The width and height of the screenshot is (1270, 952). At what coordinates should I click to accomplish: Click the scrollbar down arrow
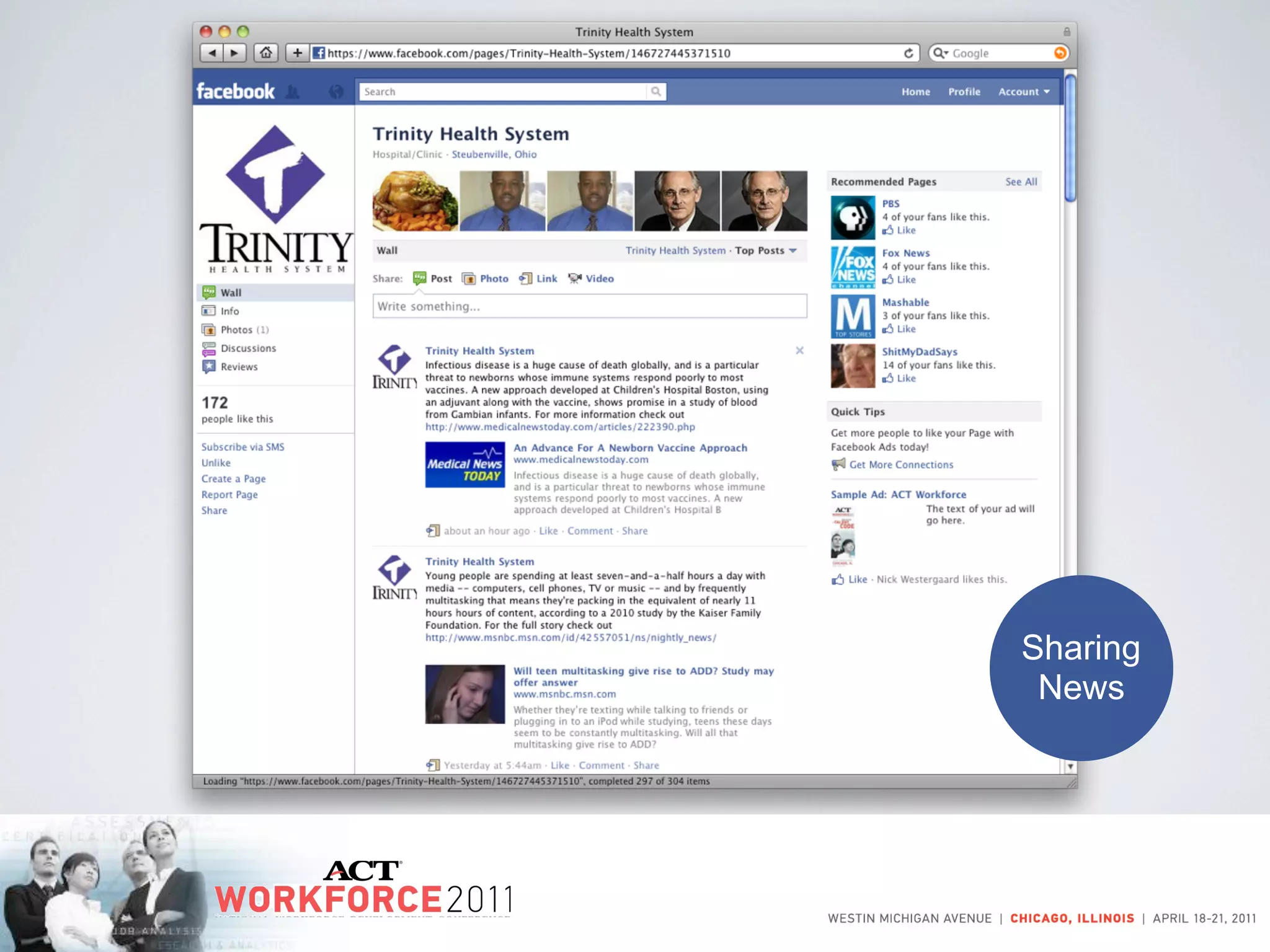coord(1070,767)
